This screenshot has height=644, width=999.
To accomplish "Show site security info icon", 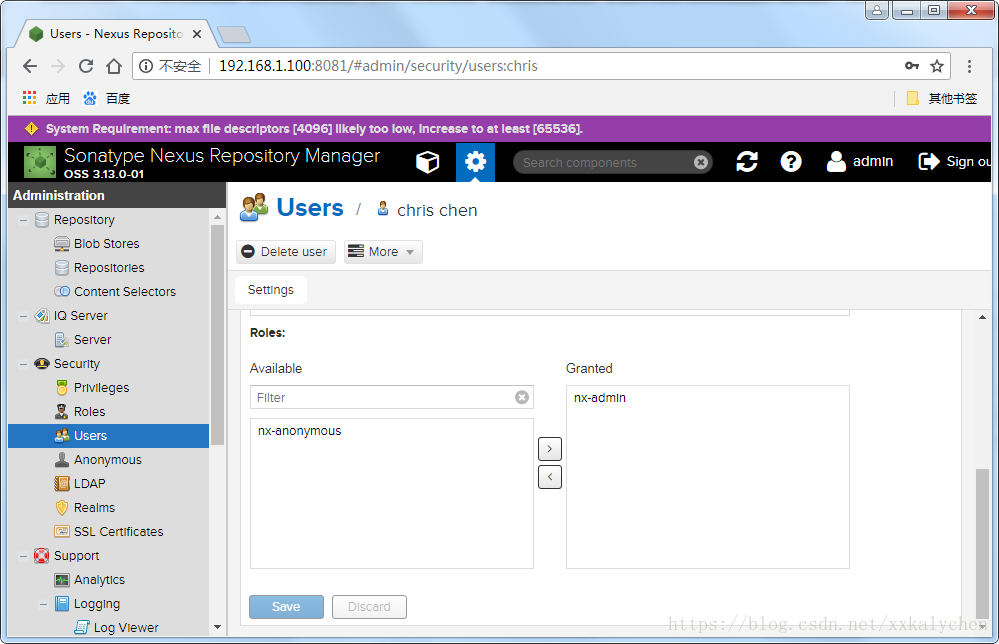I will [146, 66].
